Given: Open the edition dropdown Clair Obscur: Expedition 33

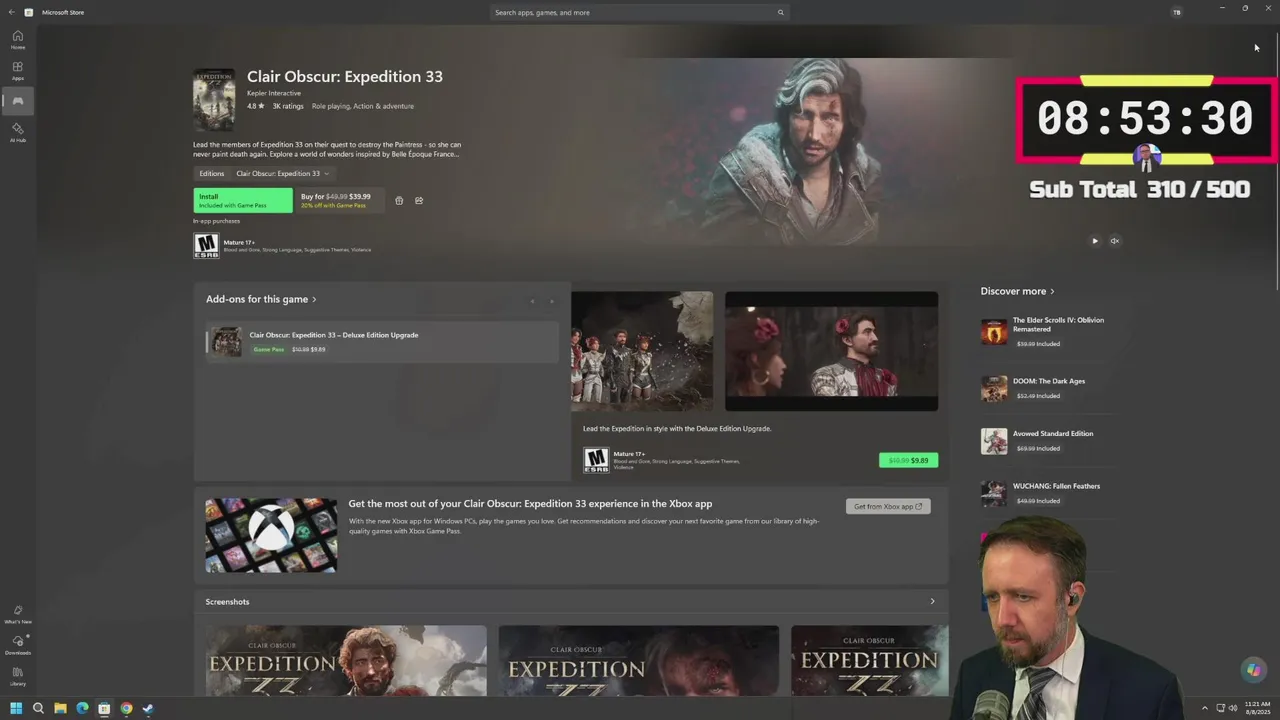Looking at the screenshot, I should (x=282, y=173).
